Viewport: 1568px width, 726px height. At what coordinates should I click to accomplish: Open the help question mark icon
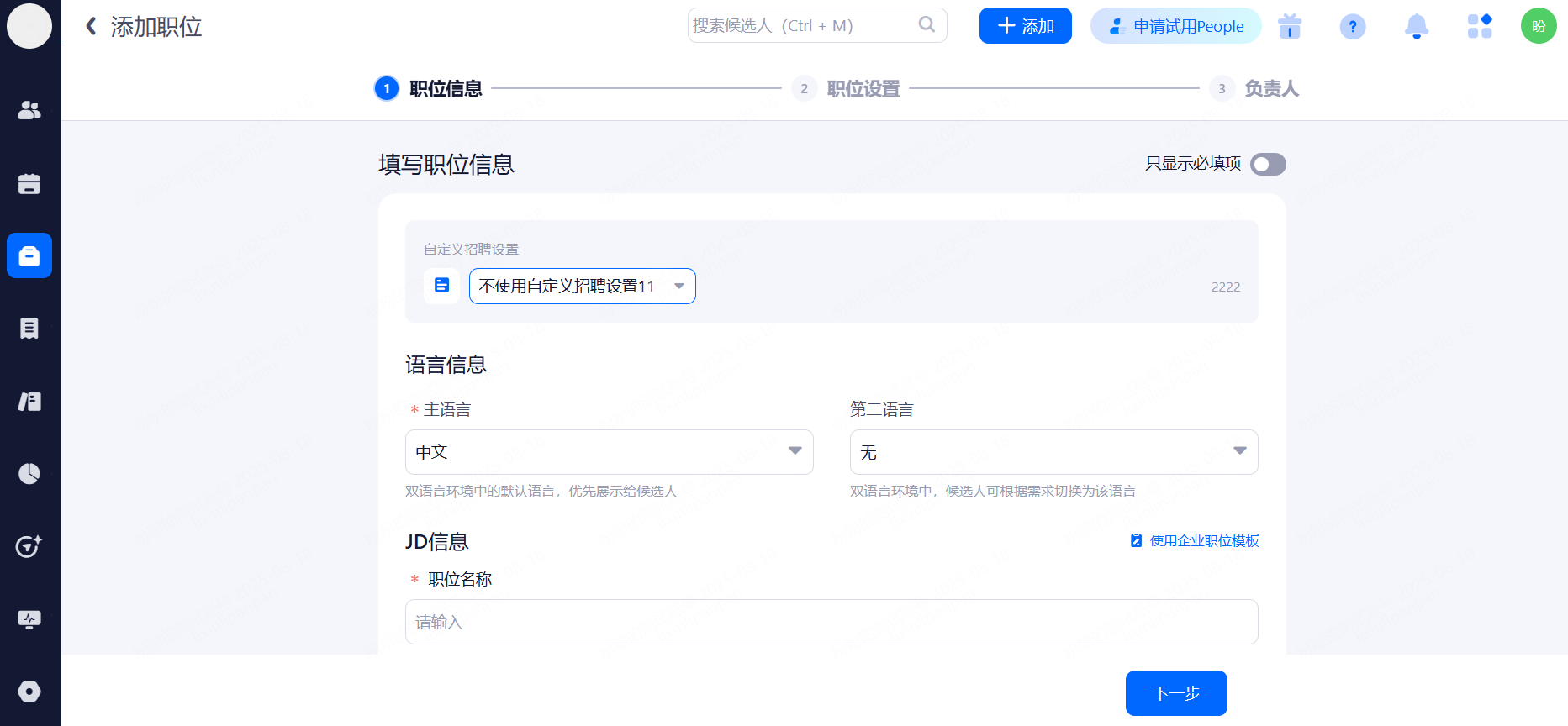point(1352,26)
